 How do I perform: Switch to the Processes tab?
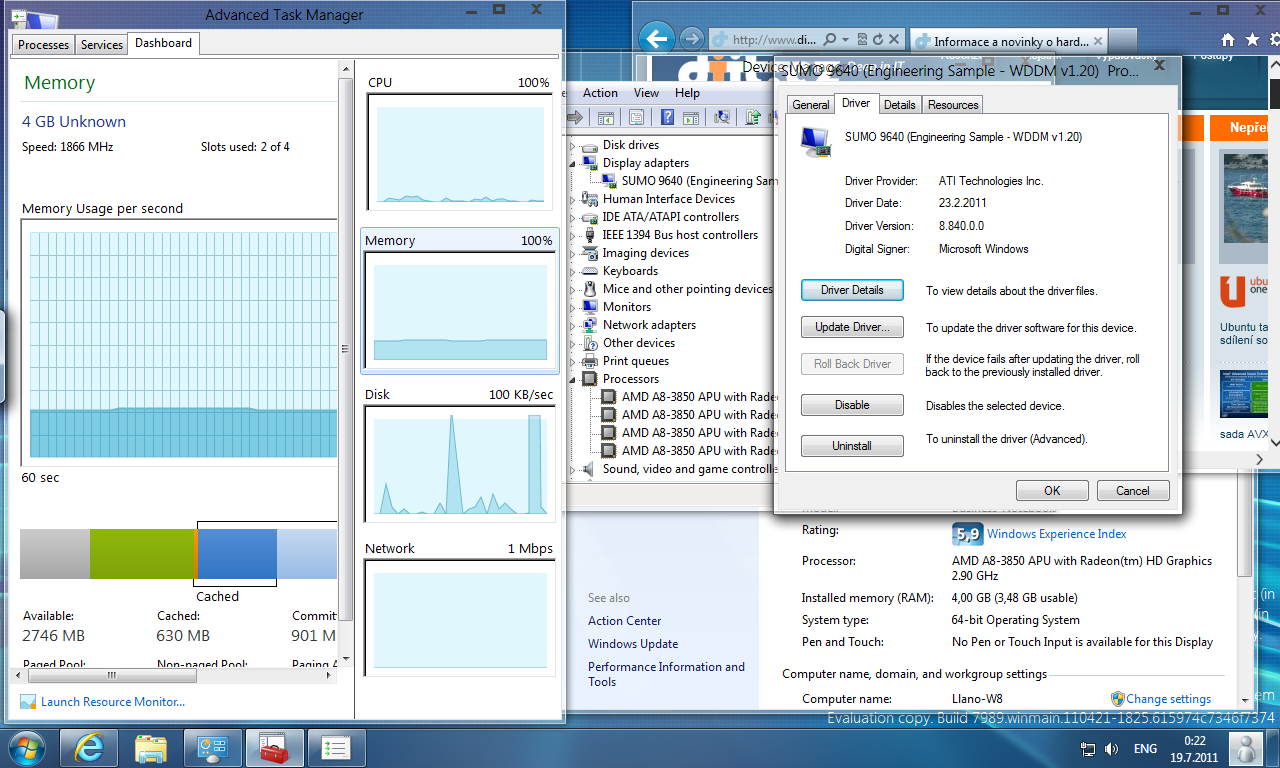(44, 45)
